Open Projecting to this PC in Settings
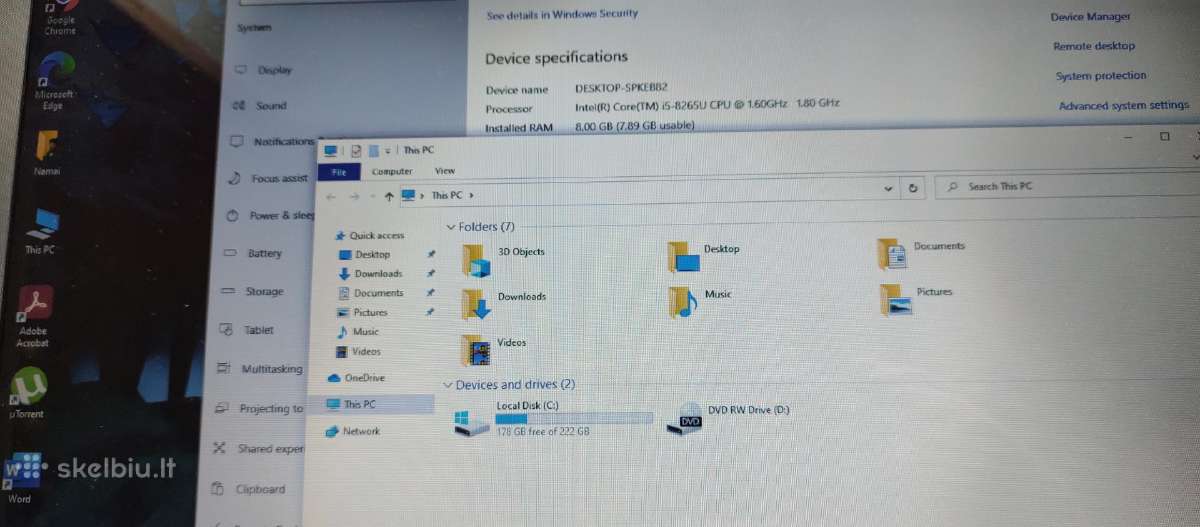This screenshot has height=527, width=1200. [258, 409]
